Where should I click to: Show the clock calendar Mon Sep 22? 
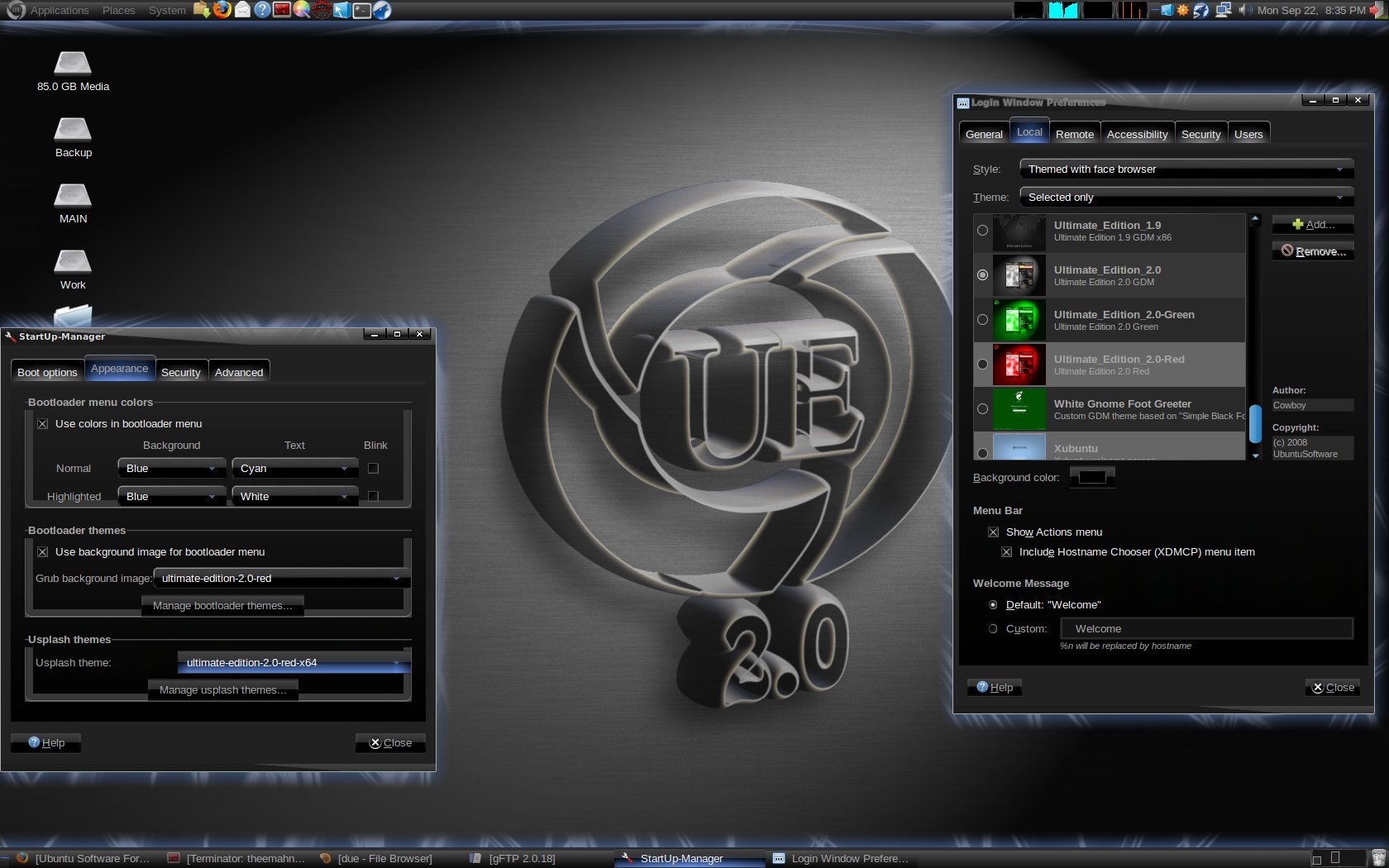pos(1310,10)
